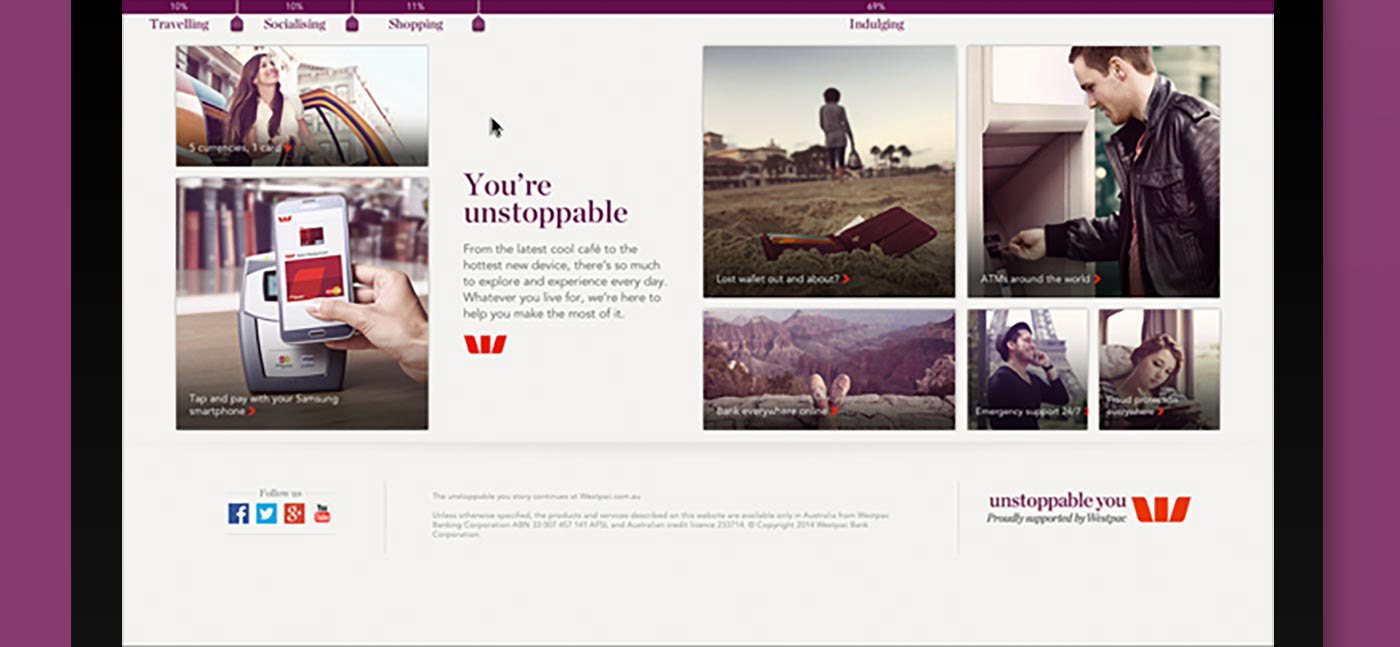This screenshot has height=647, width=1400.
Task: Click the Westpac logo in the footer
Action: [x=1161, y=509]
